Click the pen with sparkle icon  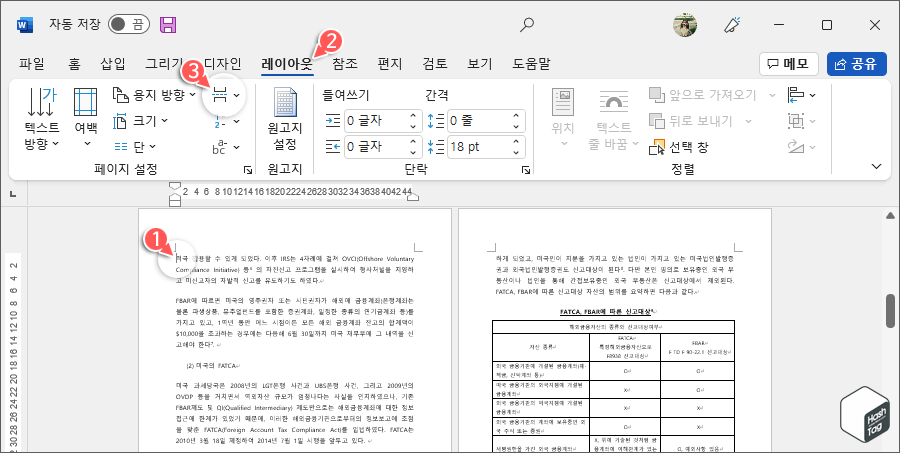pos(731,24)
